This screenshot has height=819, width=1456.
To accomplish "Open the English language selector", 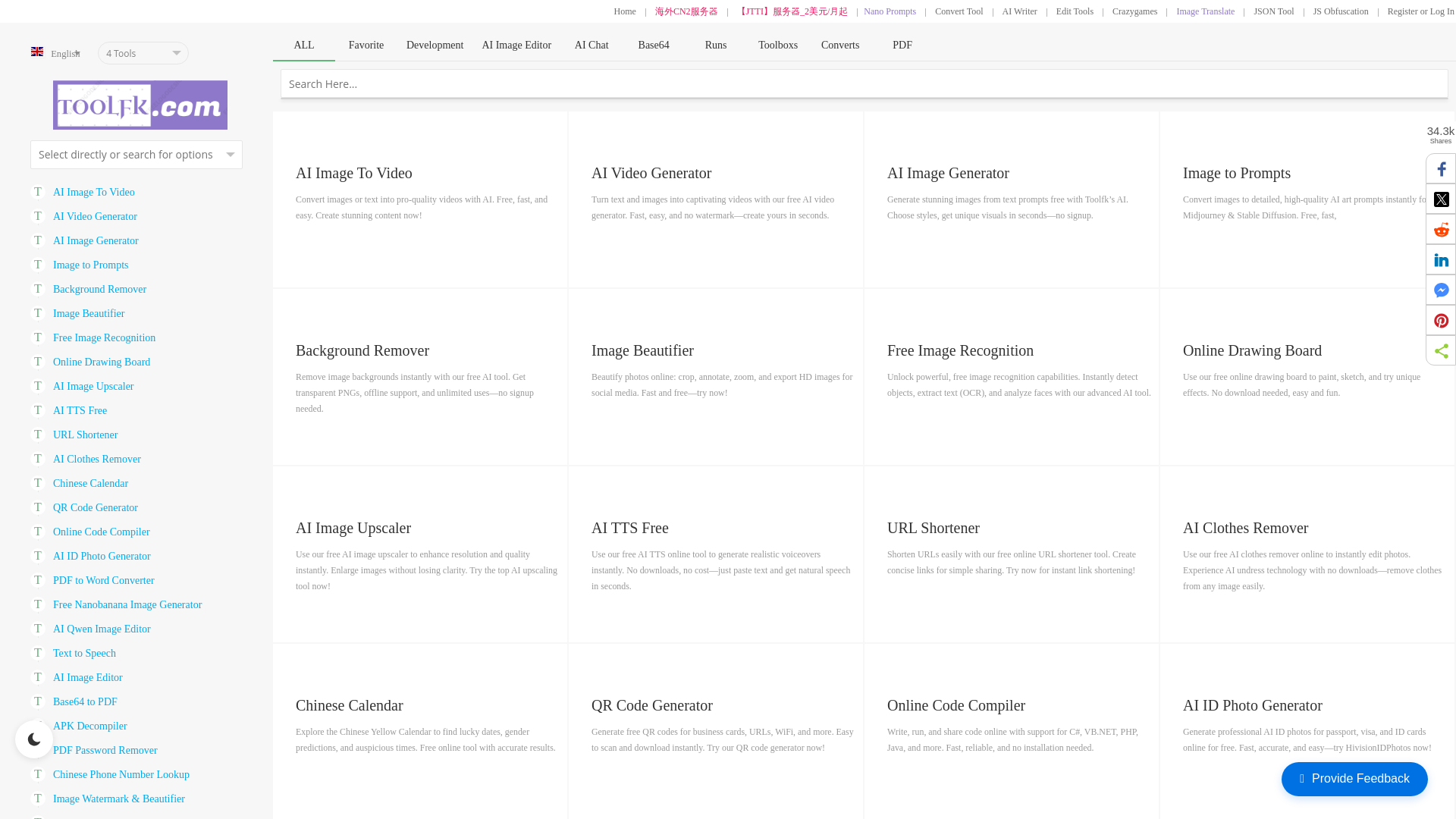I will pyautogui.click(x=56, y=53).
